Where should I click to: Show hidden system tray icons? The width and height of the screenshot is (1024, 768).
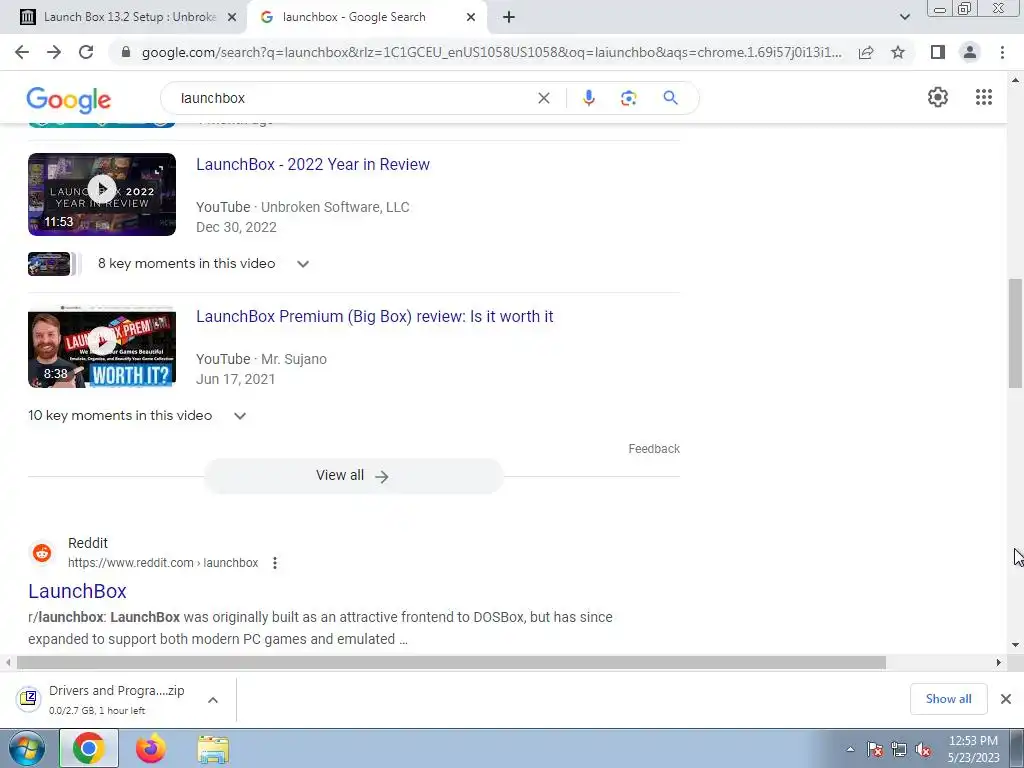tap(850, 749)
